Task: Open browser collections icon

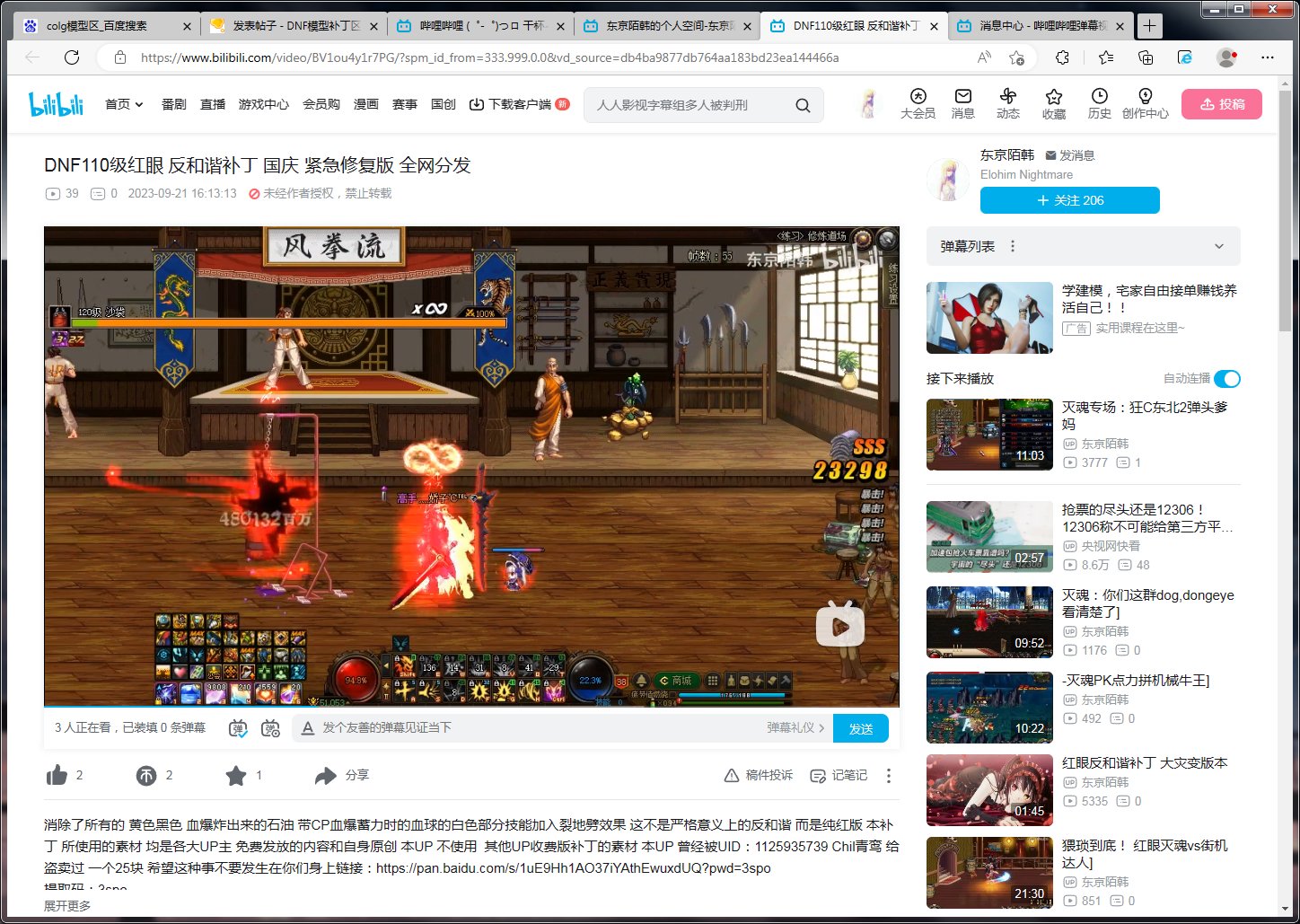Action: pyautogui.click(x=1145, y=57)
